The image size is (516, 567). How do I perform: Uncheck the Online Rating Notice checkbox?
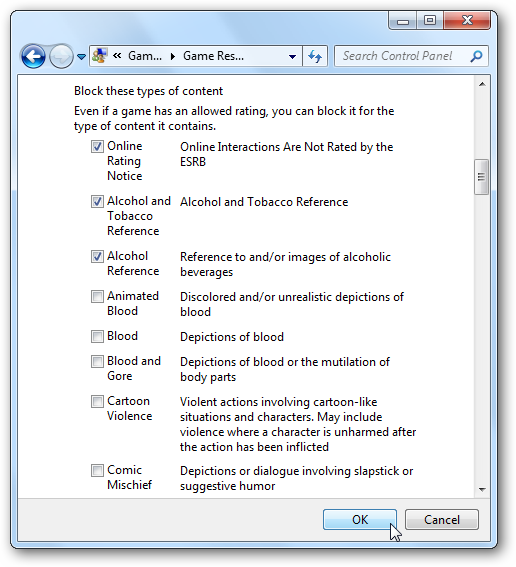pyautogui.click(x=97, y=146)
